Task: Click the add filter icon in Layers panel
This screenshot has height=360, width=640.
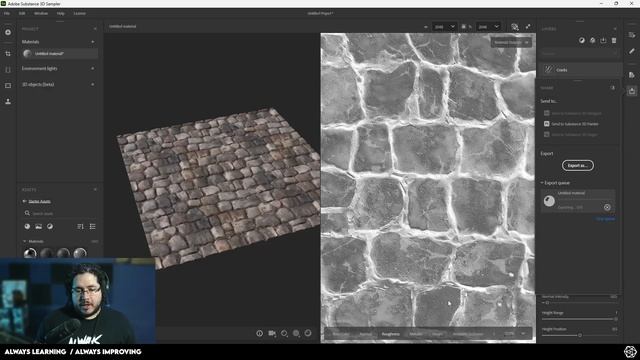Action: pos(592,40)
